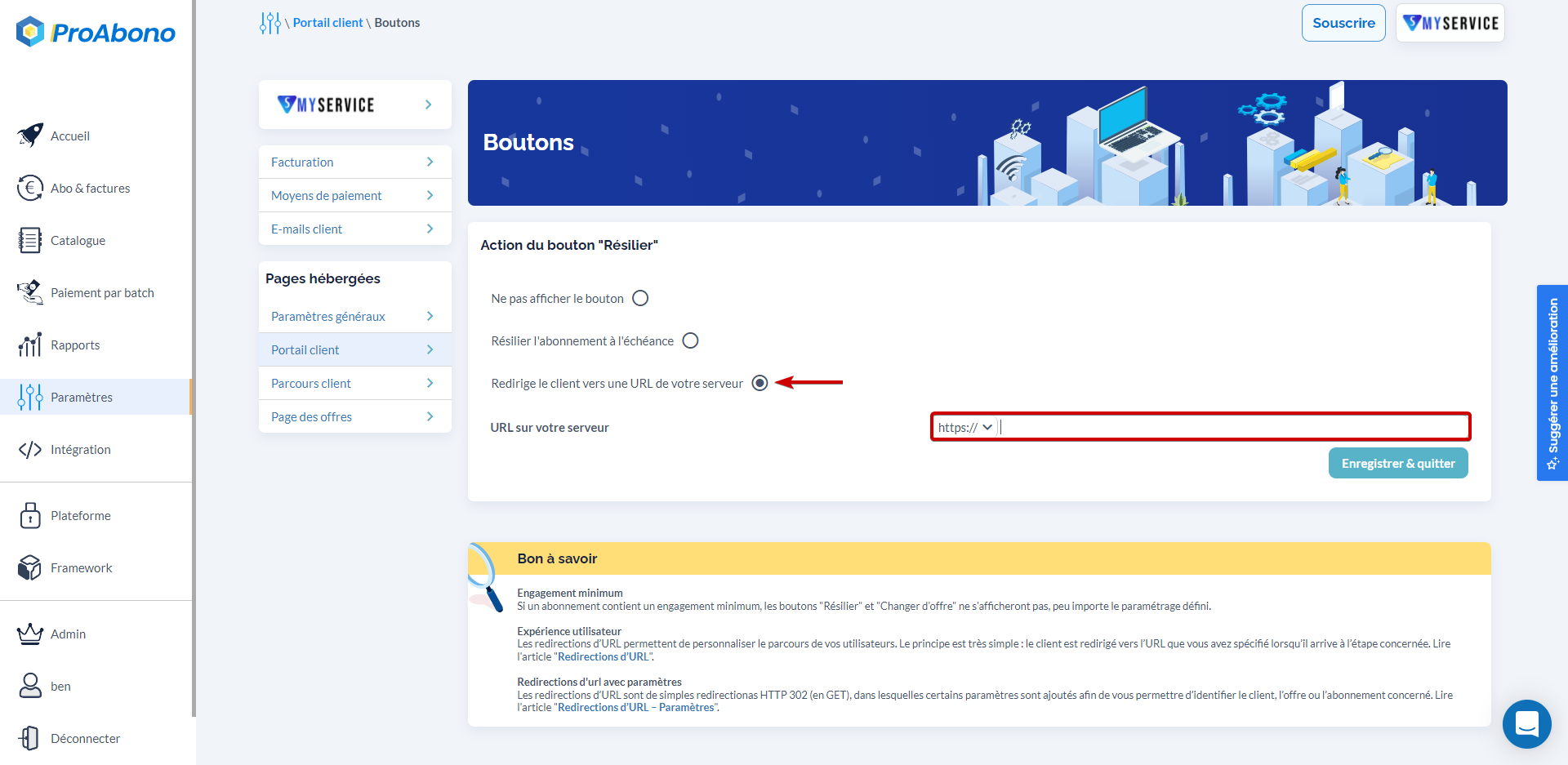Click the Catalogue list icon
Screen dimensions: 1568x765
tap(30, 240)
